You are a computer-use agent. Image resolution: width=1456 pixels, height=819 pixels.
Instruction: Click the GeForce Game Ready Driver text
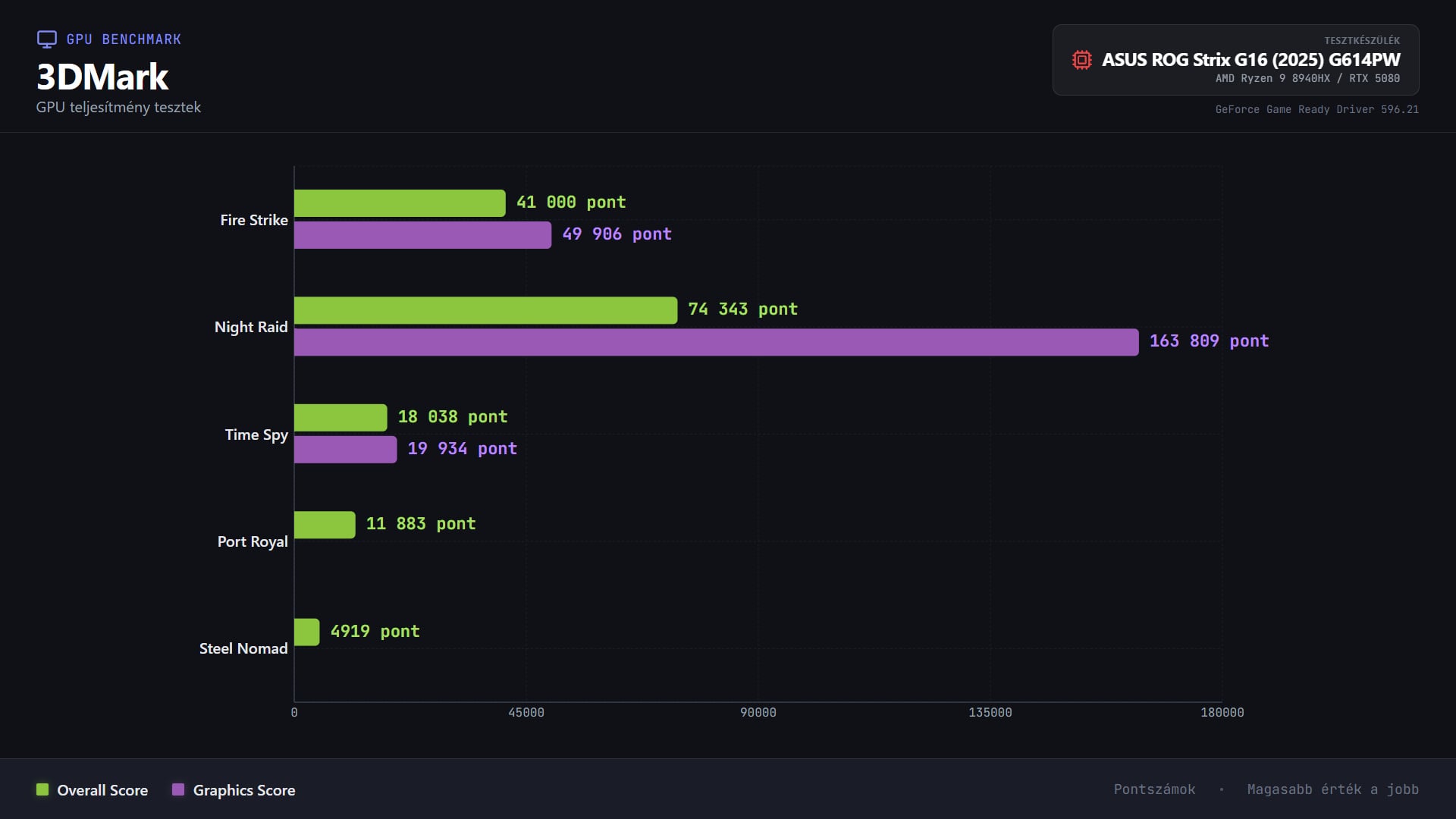click(1316, 109)
